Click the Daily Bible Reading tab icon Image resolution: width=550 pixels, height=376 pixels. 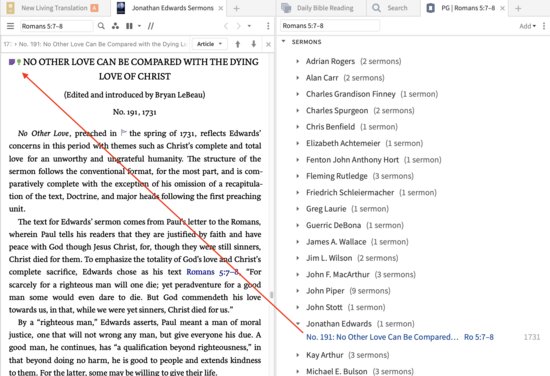pyautogui.click(x=286, y=8)
